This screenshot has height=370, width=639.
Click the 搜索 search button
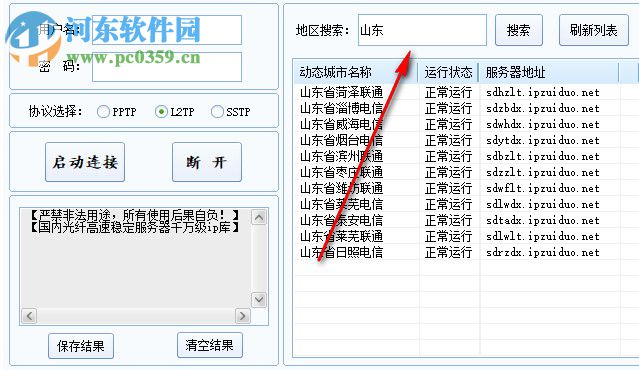[x=519, y=30]
